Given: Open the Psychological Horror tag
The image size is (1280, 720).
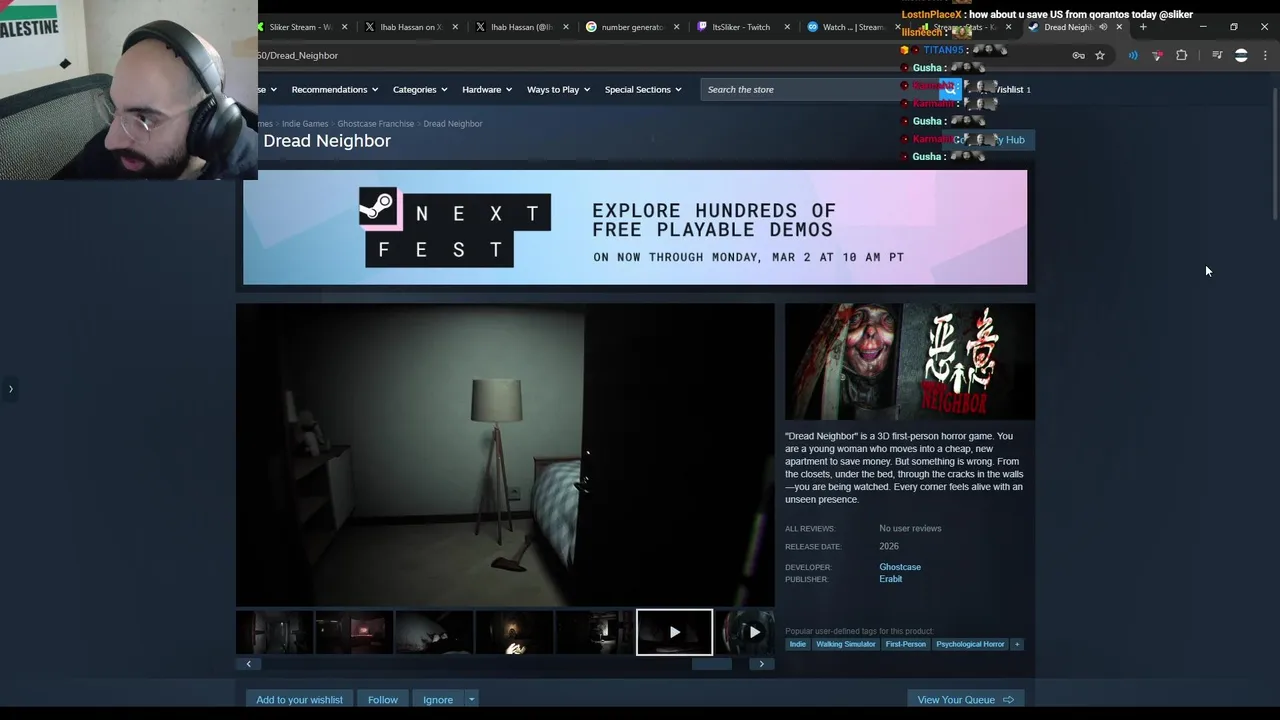Looking at the screenshot, I should pyautogui.click(x=970, y=644).
